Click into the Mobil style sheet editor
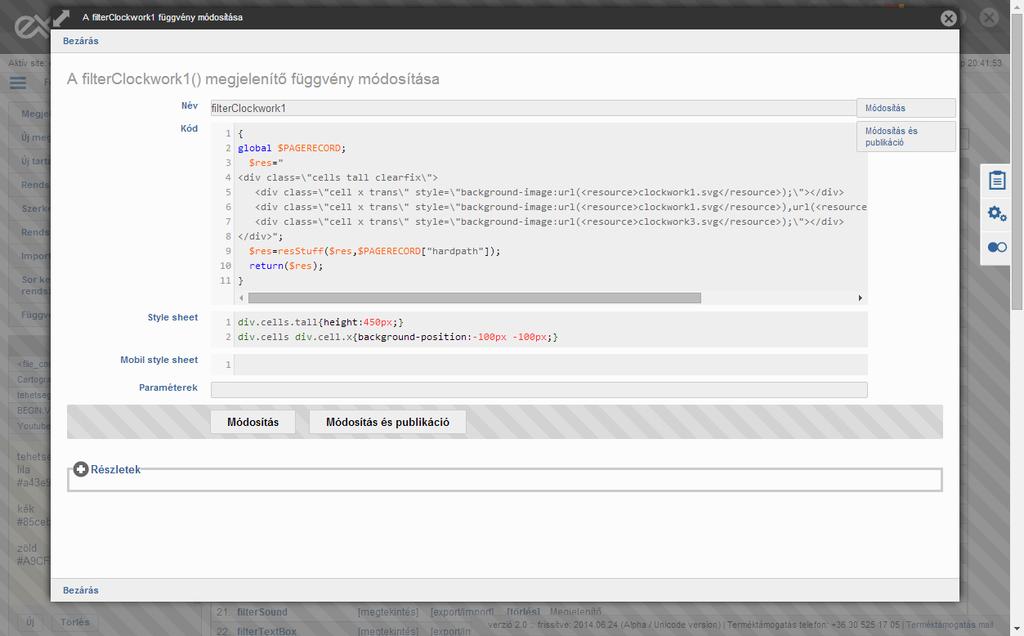Viewport: 1024px width, 636px height. pos(550,364)
